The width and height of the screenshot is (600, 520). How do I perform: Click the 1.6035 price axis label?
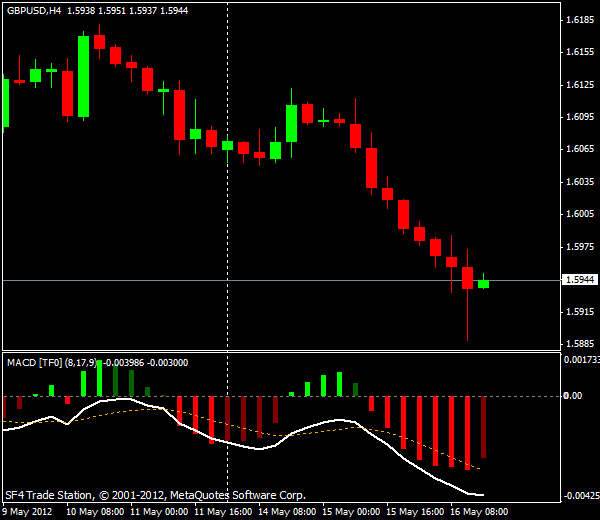click(580, 182)
